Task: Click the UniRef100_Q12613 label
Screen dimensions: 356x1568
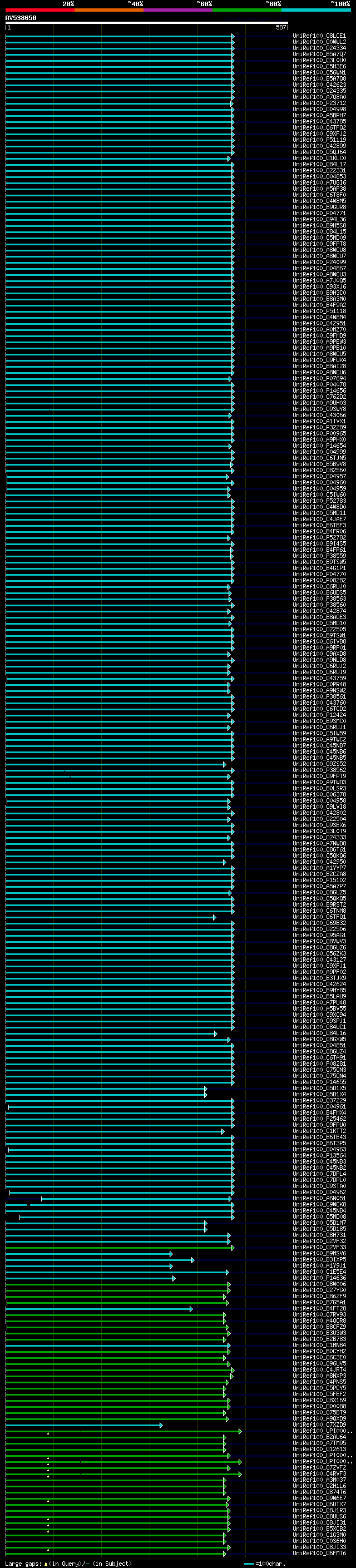Action: [x=319, y=1450]
